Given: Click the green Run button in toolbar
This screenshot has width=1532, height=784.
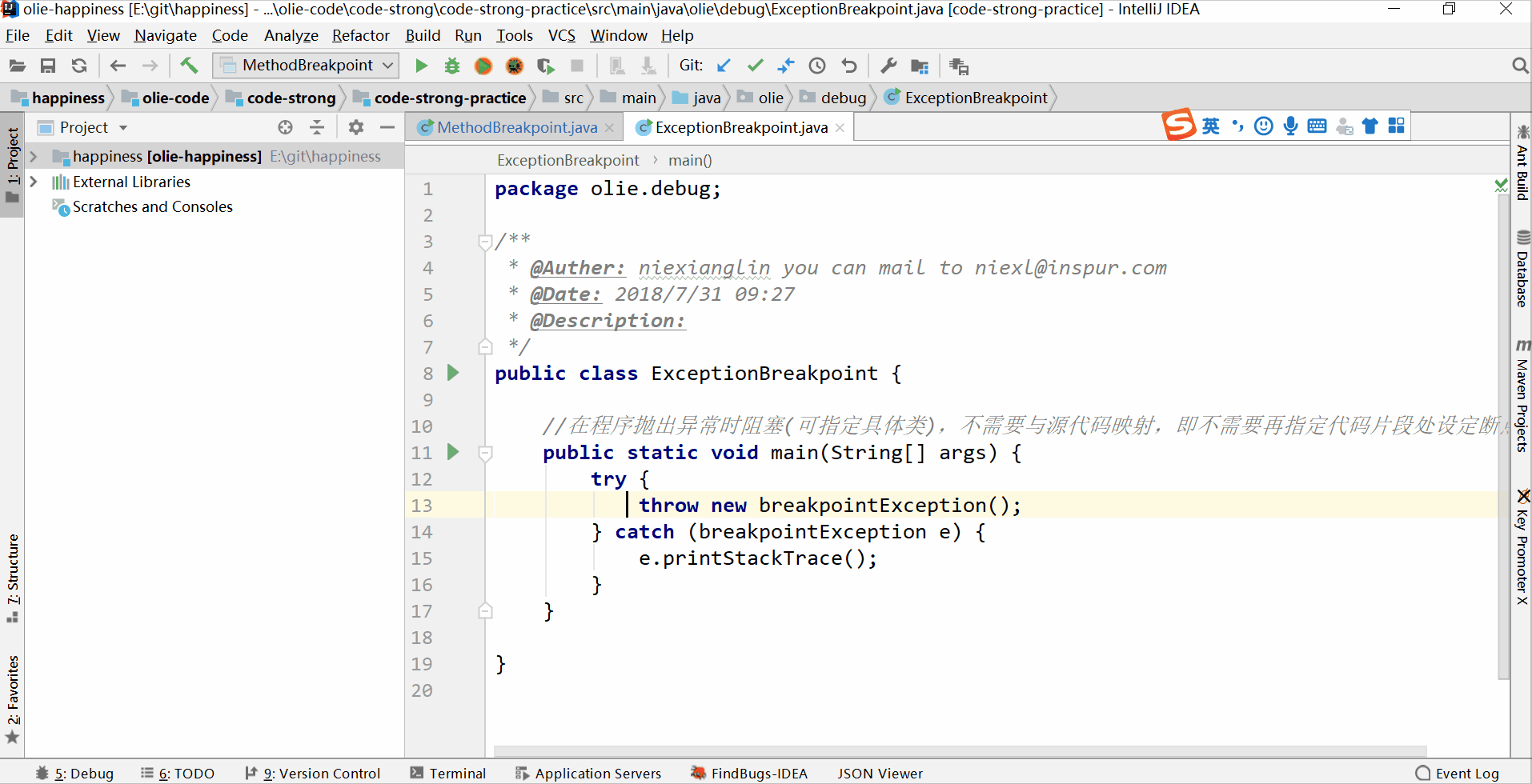Looking at the screenshot, I should point(421,66).
